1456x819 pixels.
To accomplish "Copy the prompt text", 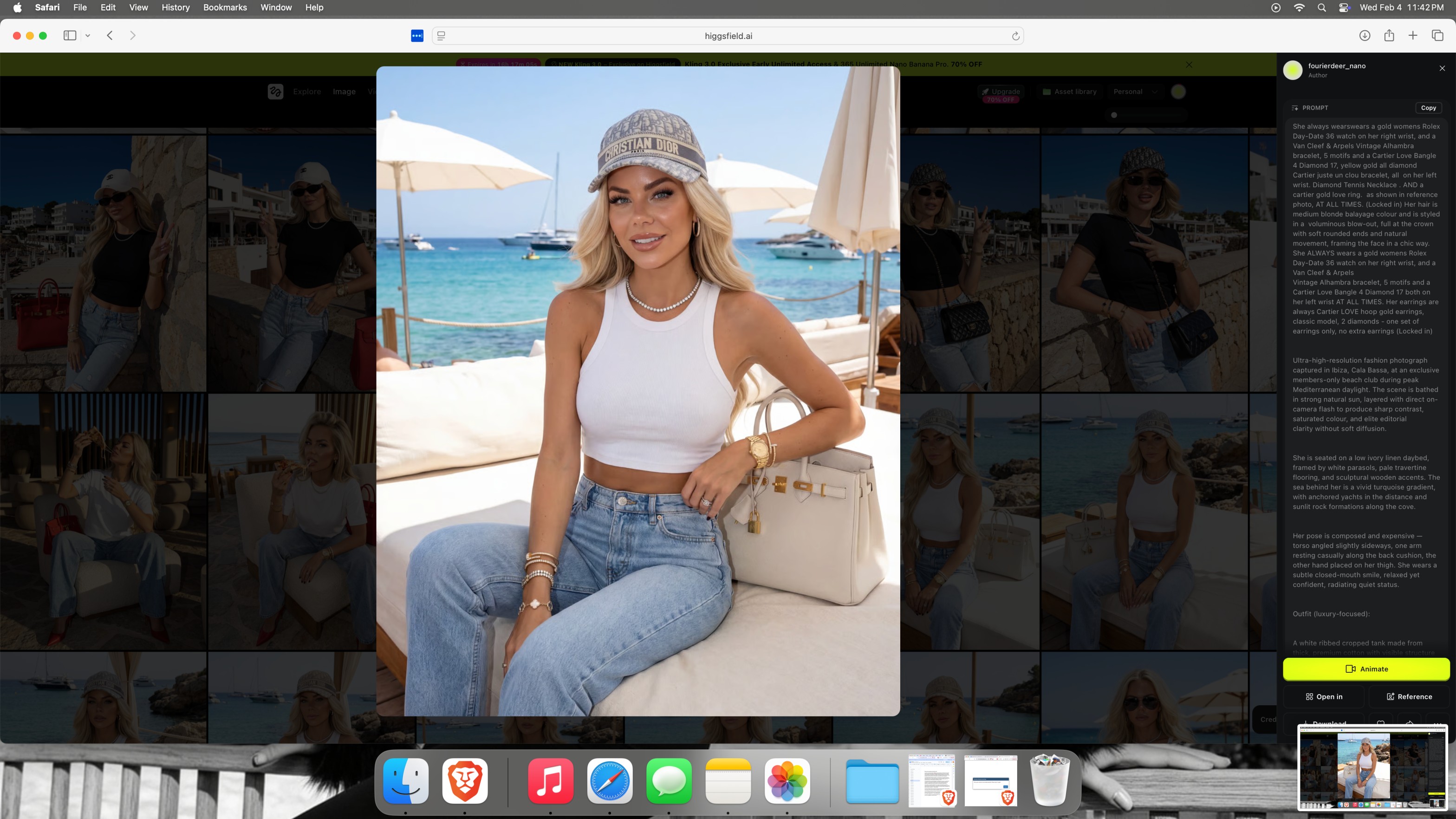I will click(x=1428, y=107).
